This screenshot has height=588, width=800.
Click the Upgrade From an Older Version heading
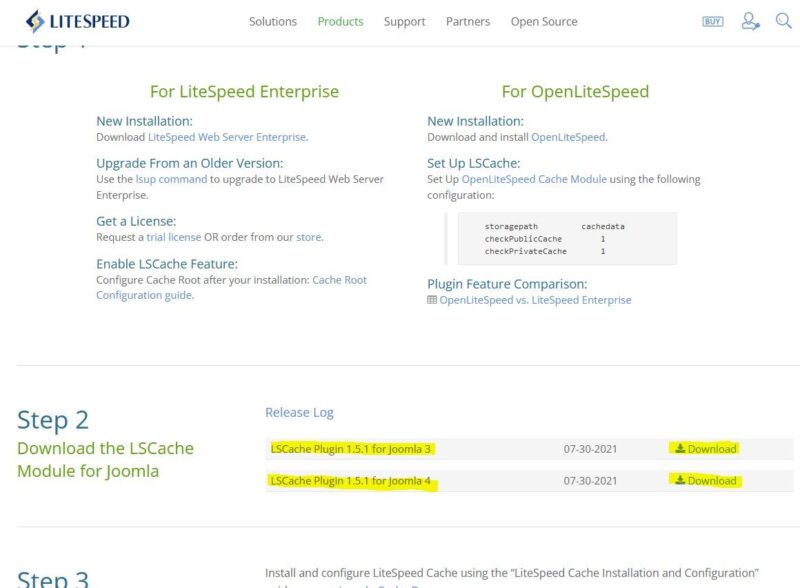coord(189,163)
